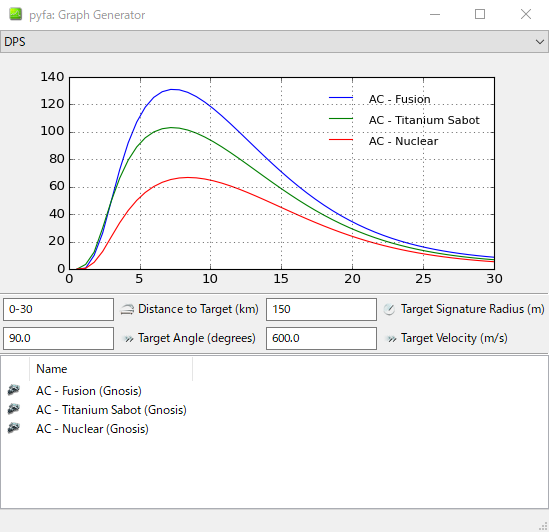Open the DPS graph type dropdown
The image size is (549, 532).
click(274, 42)
